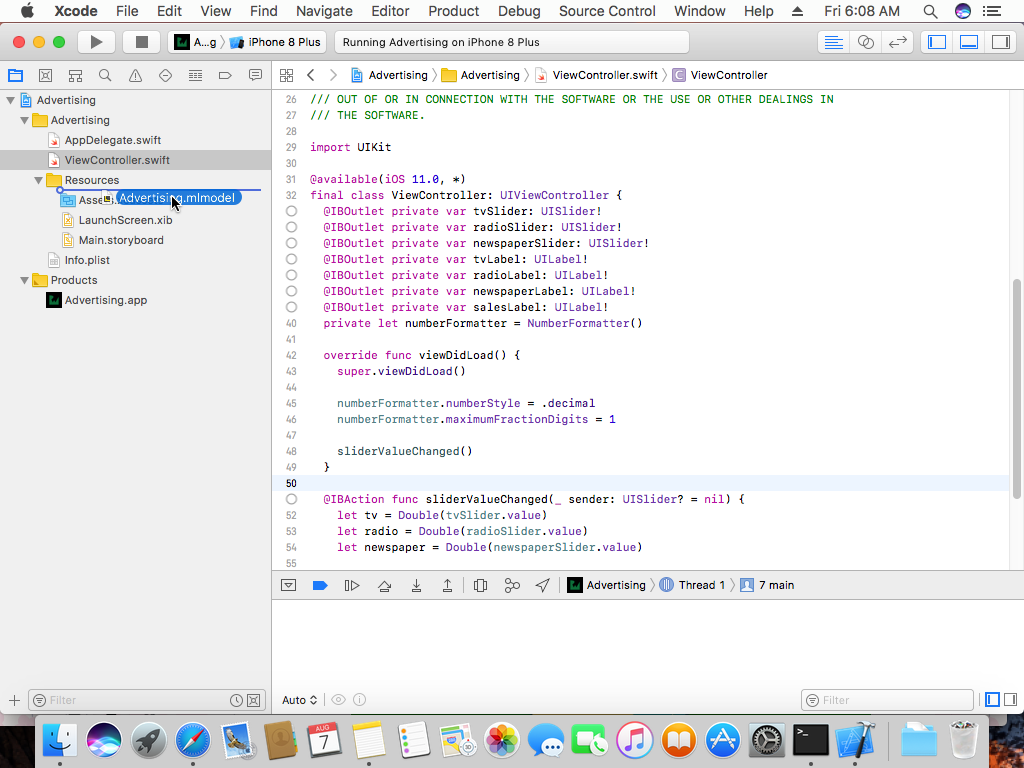1024x768 pixels.
Task: Open the Source Control menu
Action: pyautogui.click(x=607, y=11)
